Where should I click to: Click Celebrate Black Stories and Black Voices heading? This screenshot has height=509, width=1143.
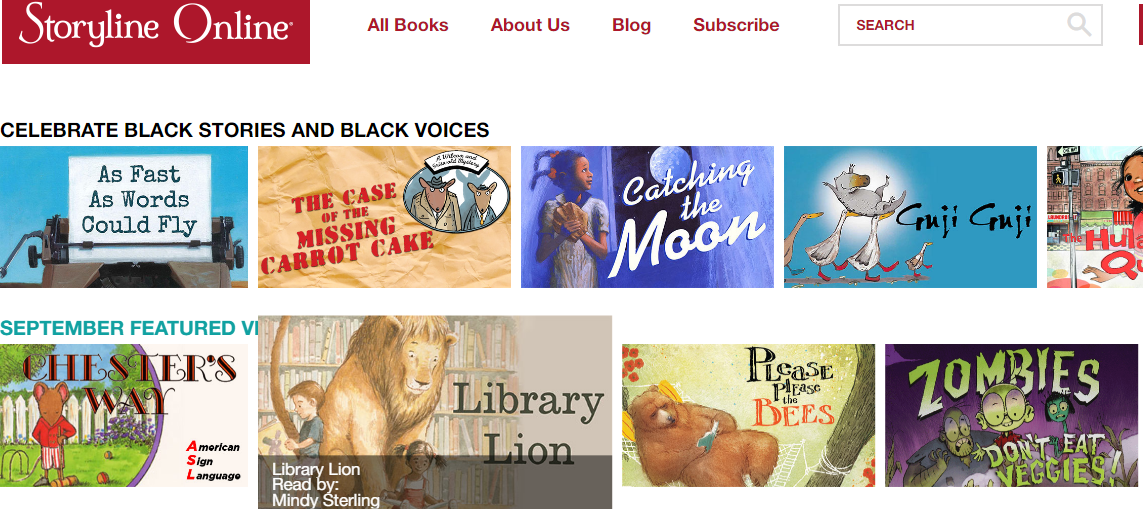(245, 131)
